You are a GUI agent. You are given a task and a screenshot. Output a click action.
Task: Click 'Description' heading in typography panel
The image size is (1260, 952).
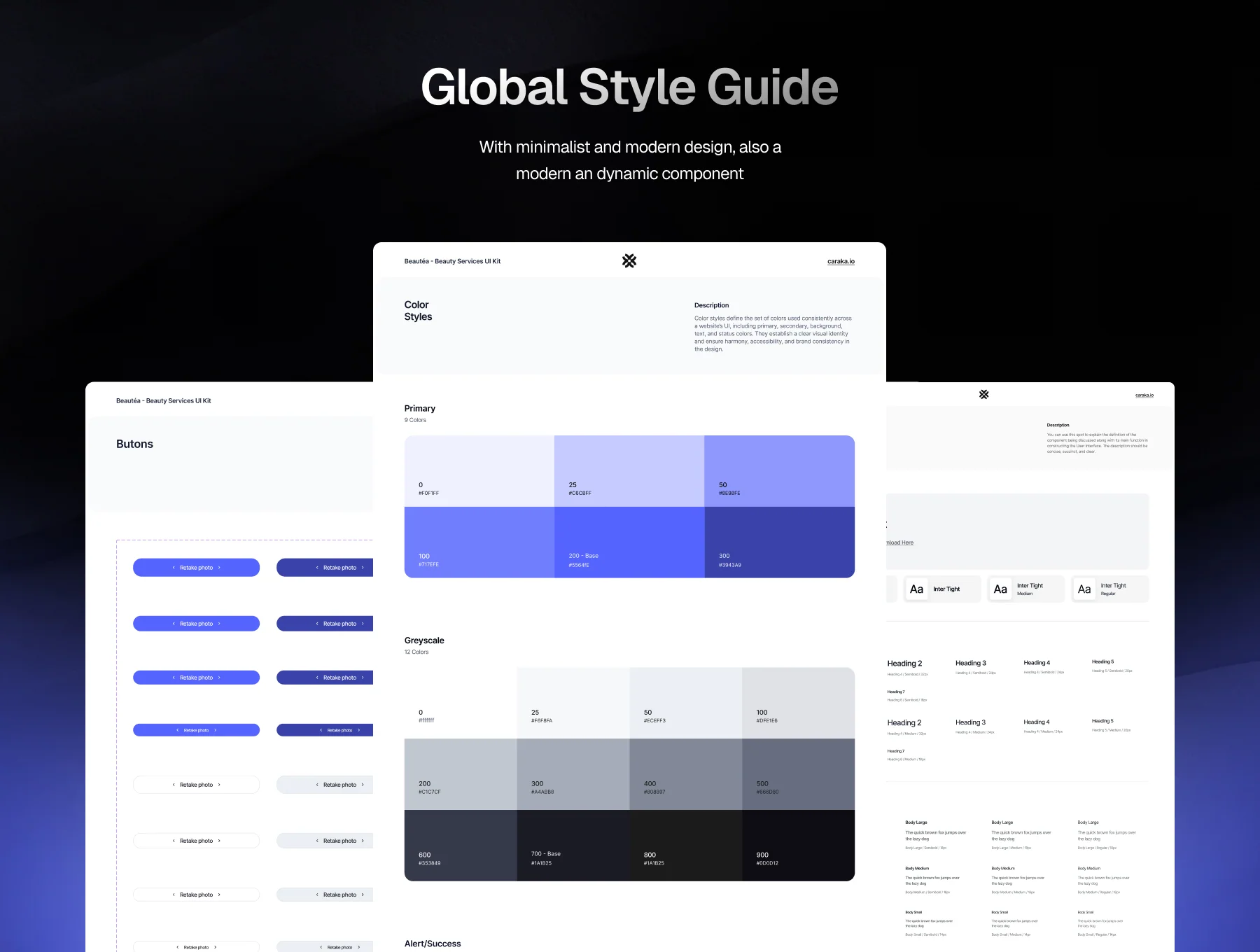tap(1058, 425)
